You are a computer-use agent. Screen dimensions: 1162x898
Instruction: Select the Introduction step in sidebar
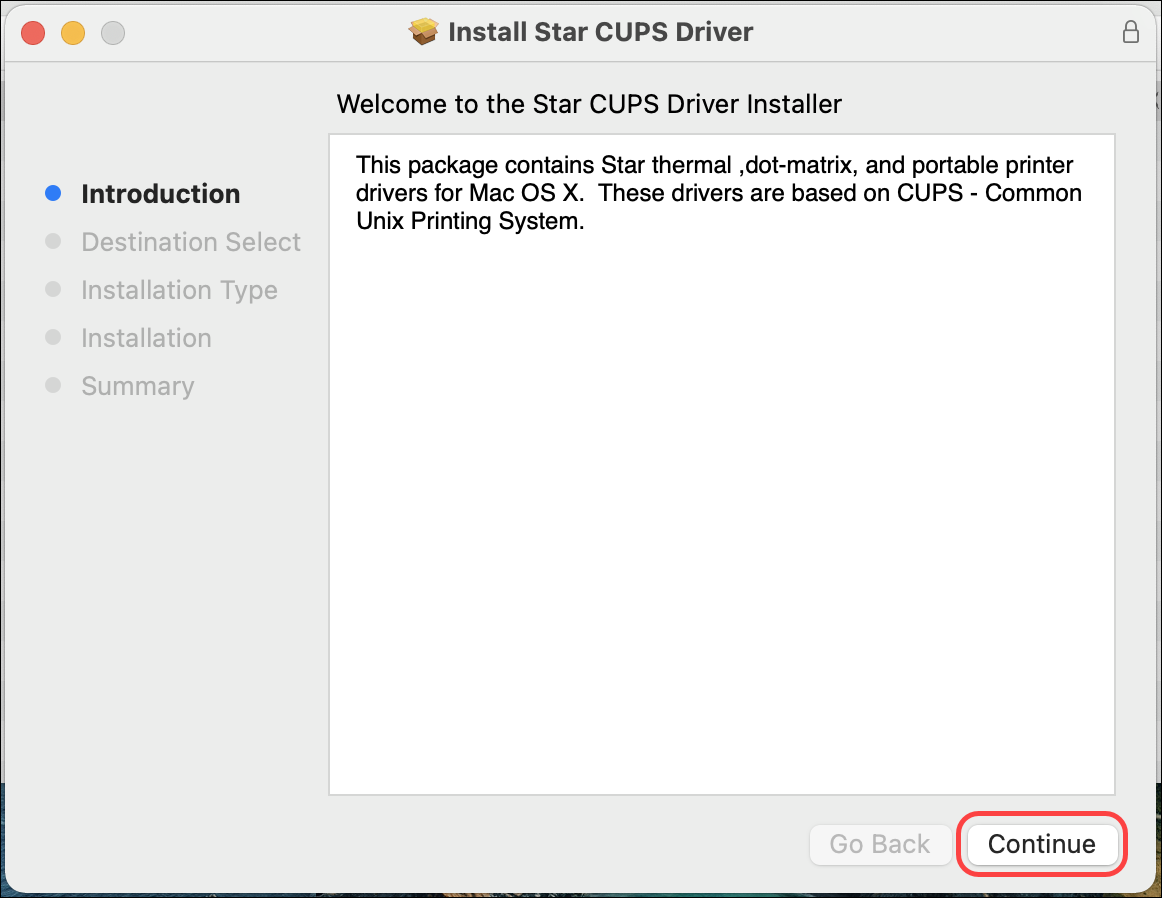(x=161, y=194)
